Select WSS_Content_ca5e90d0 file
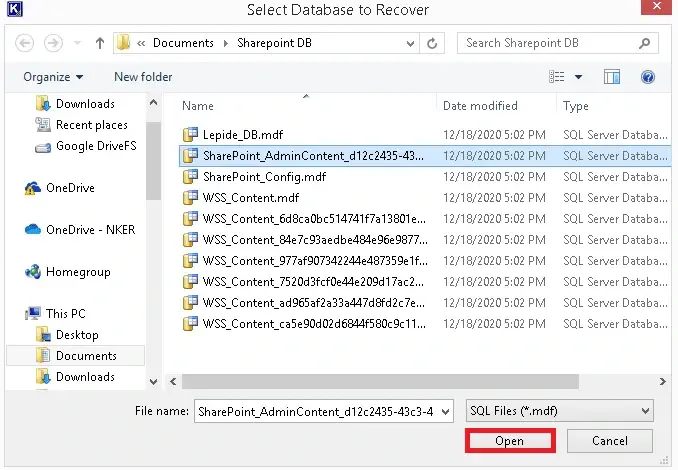The height and width of the screenshot is (470, 678). [425, 324]
